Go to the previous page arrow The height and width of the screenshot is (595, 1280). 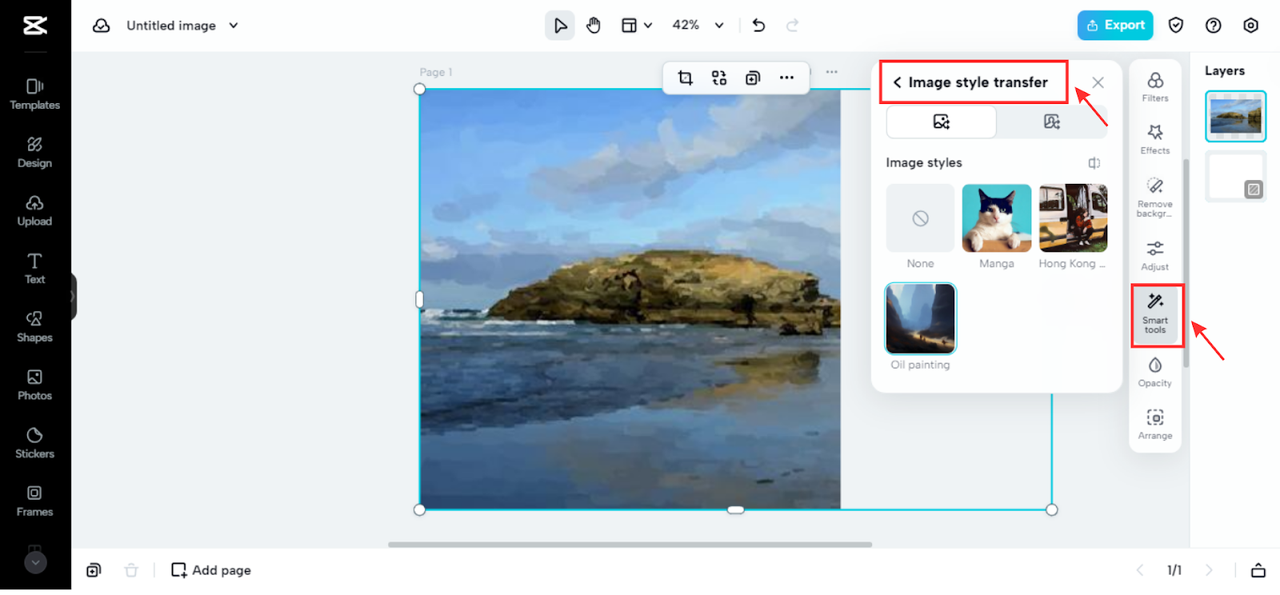coord(1139,571)
